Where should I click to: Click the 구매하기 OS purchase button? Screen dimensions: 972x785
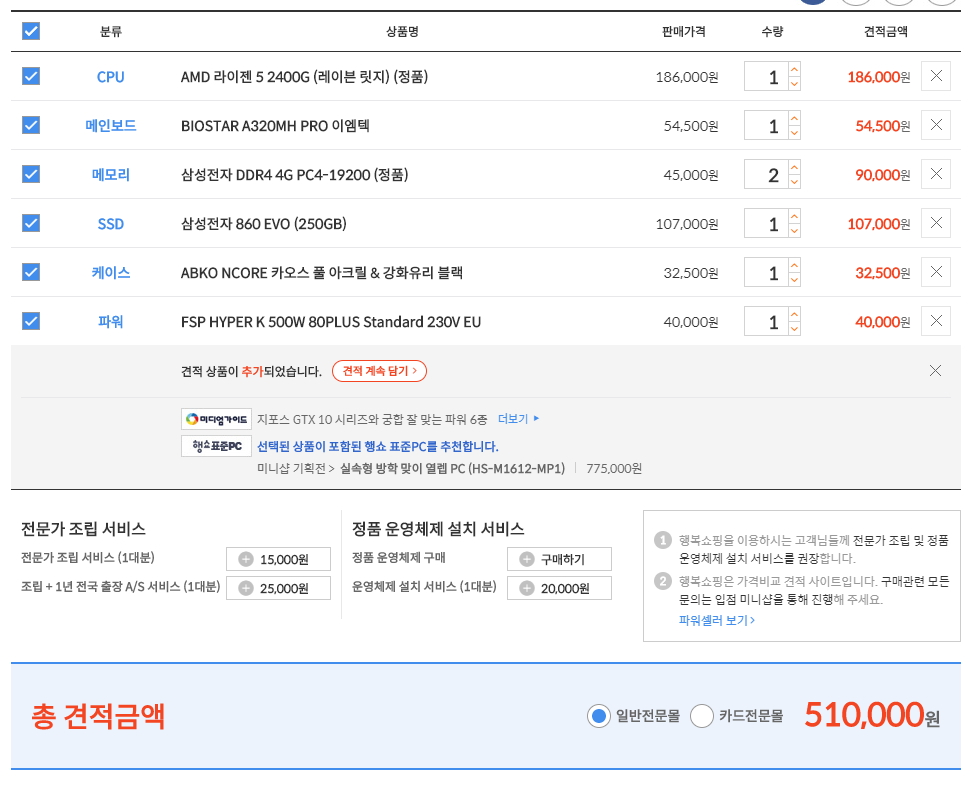coord(559,559)
